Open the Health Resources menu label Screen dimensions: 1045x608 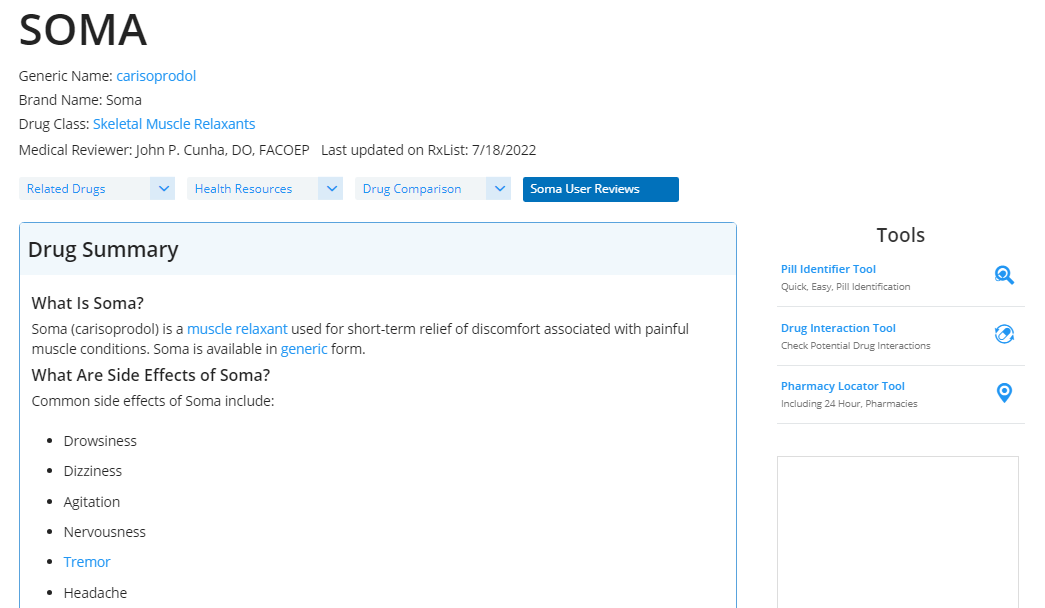pyautogui.click(x=243, y=189)
